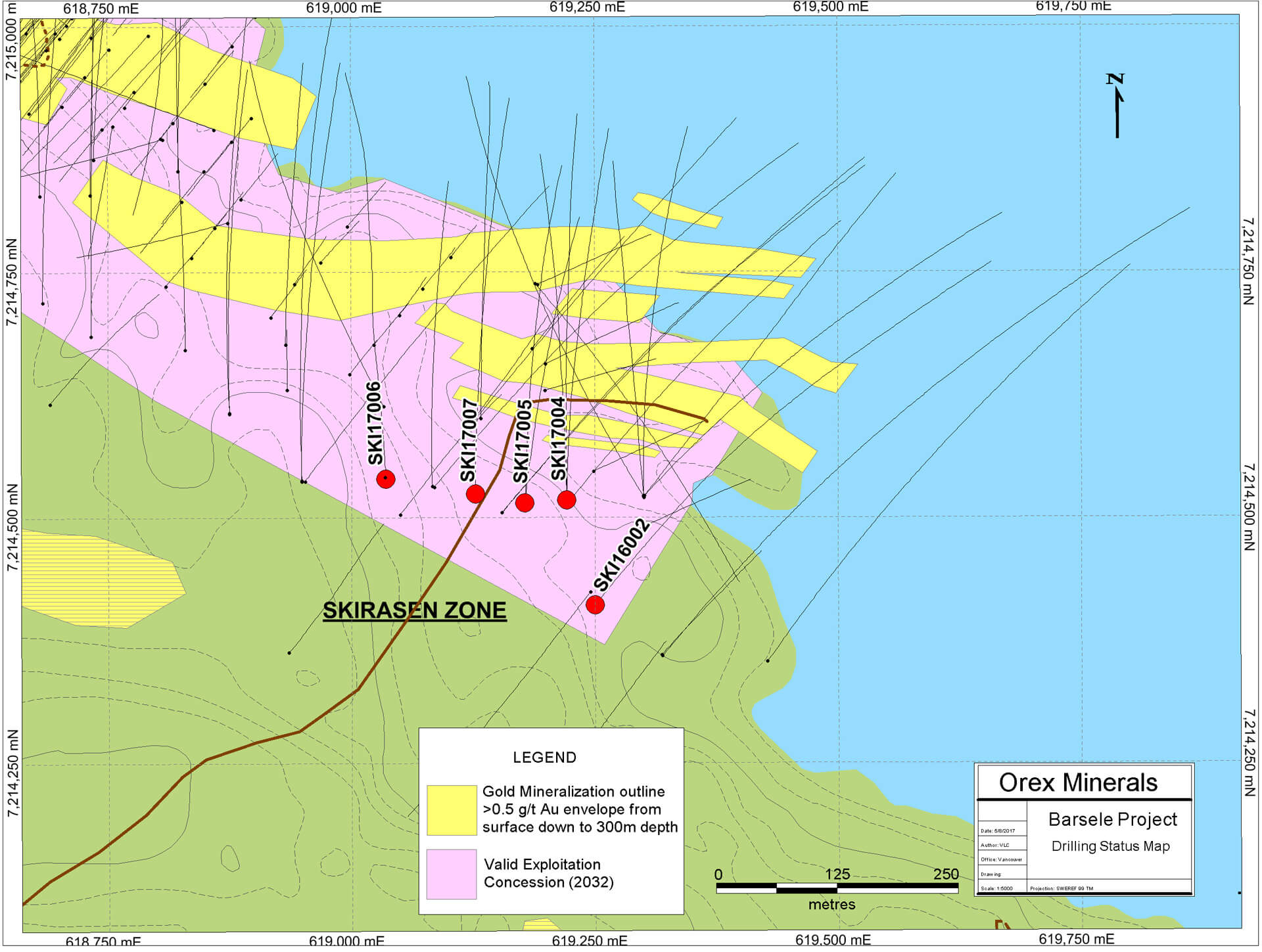Click the SKI17006 red drill collar marker
The width and height of the screenshot is (1262, 952).
tap(386, 479)
